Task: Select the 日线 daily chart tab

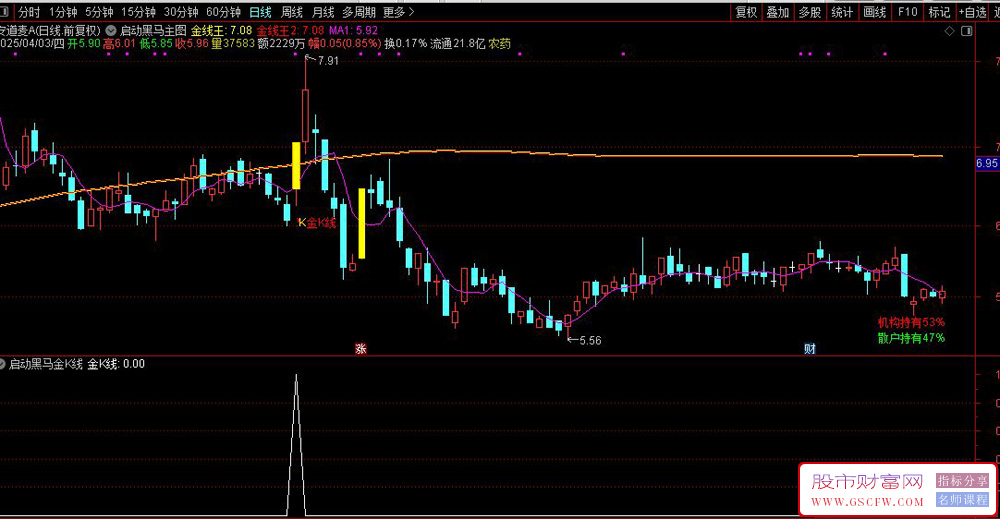Action: tap(260, 12)
